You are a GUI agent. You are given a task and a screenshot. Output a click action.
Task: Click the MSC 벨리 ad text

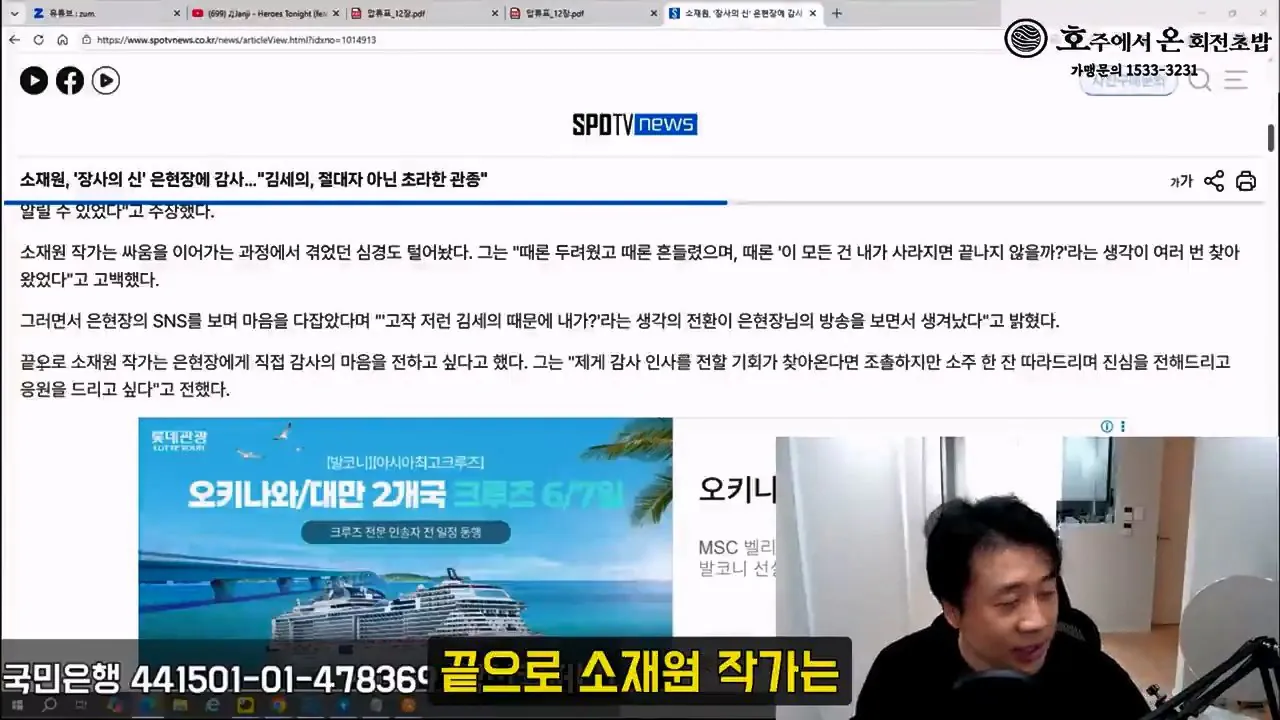[737, 548]
